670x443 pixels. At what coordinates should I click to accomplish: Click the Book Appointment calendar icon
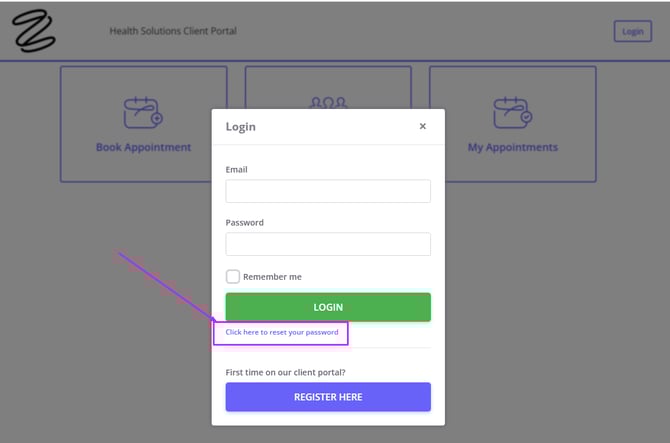(143, 112)
